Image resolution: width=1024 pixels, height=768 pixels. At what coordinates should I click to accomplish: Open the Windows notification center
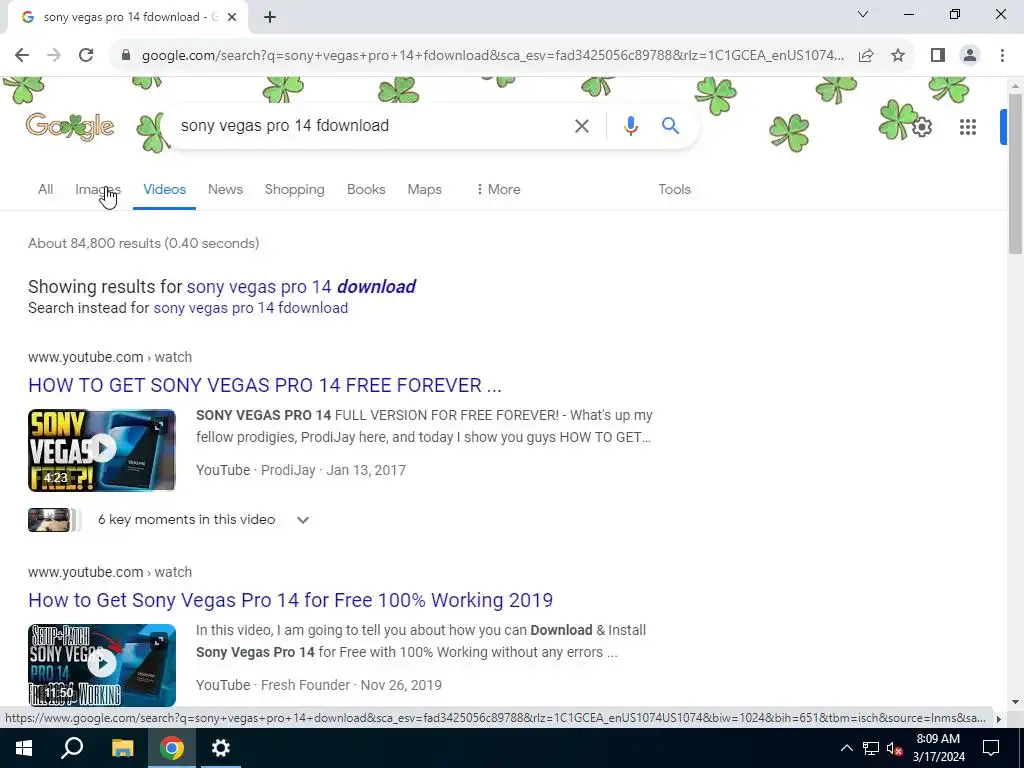[x=991, y=748]
